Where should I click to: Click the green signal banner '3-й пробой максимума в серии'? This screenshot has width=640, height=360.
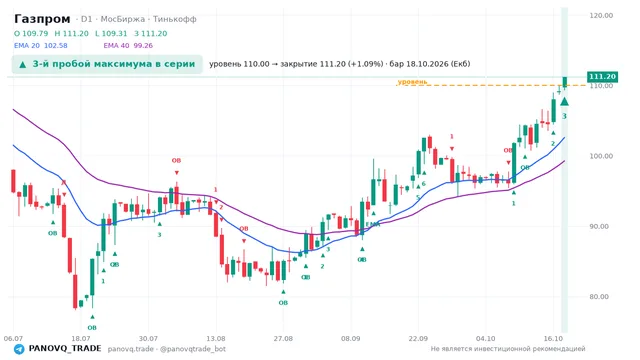[x=107, y=64]
